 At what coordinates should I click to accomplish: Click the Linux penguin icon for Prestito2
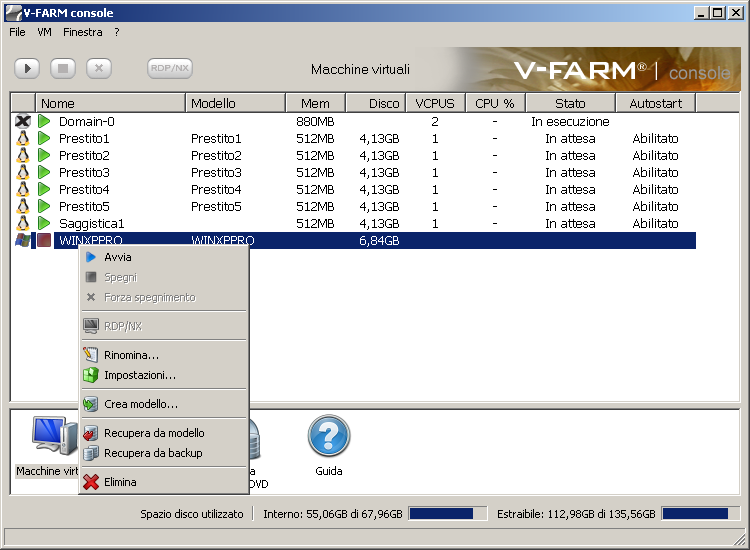(x=23, y=155)
